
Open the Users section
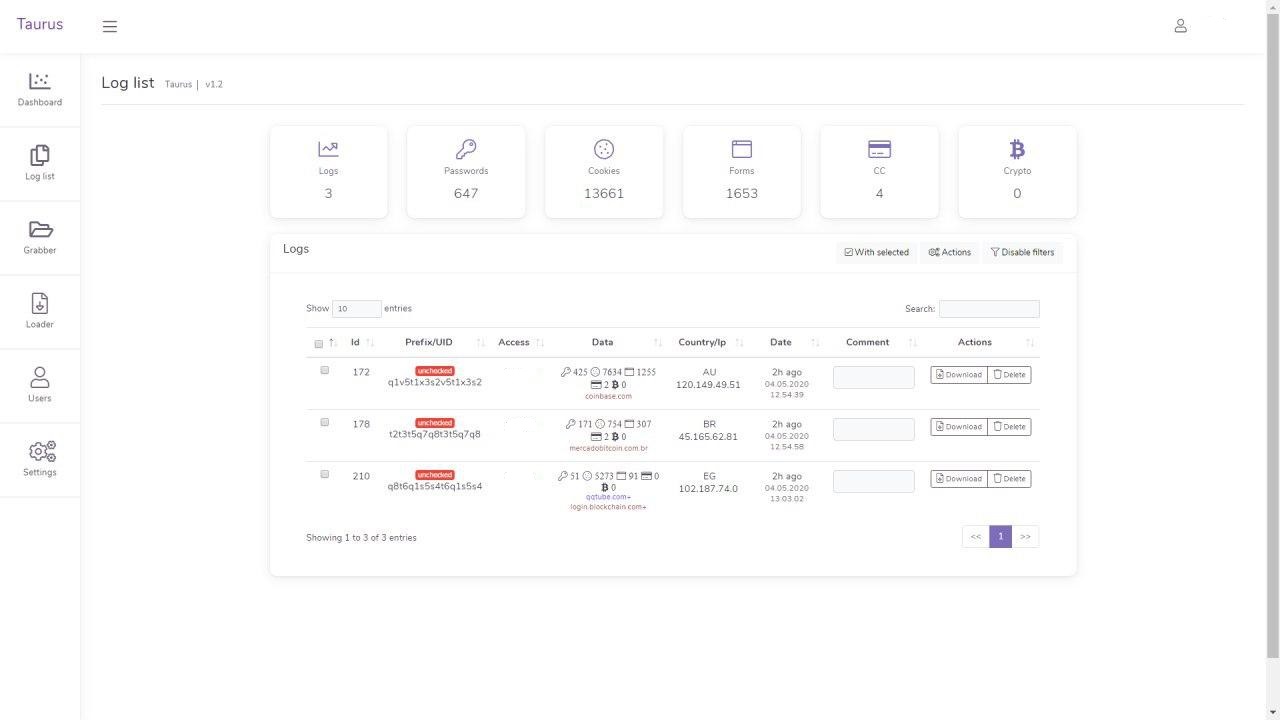[40, 386]
